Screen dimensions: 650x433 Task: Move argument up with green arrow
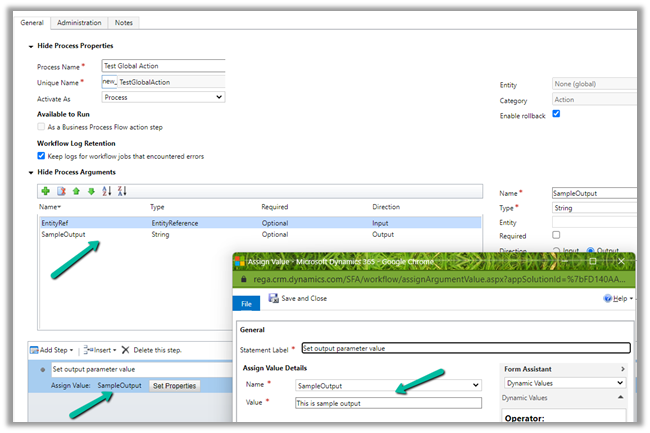click(76, 190)
